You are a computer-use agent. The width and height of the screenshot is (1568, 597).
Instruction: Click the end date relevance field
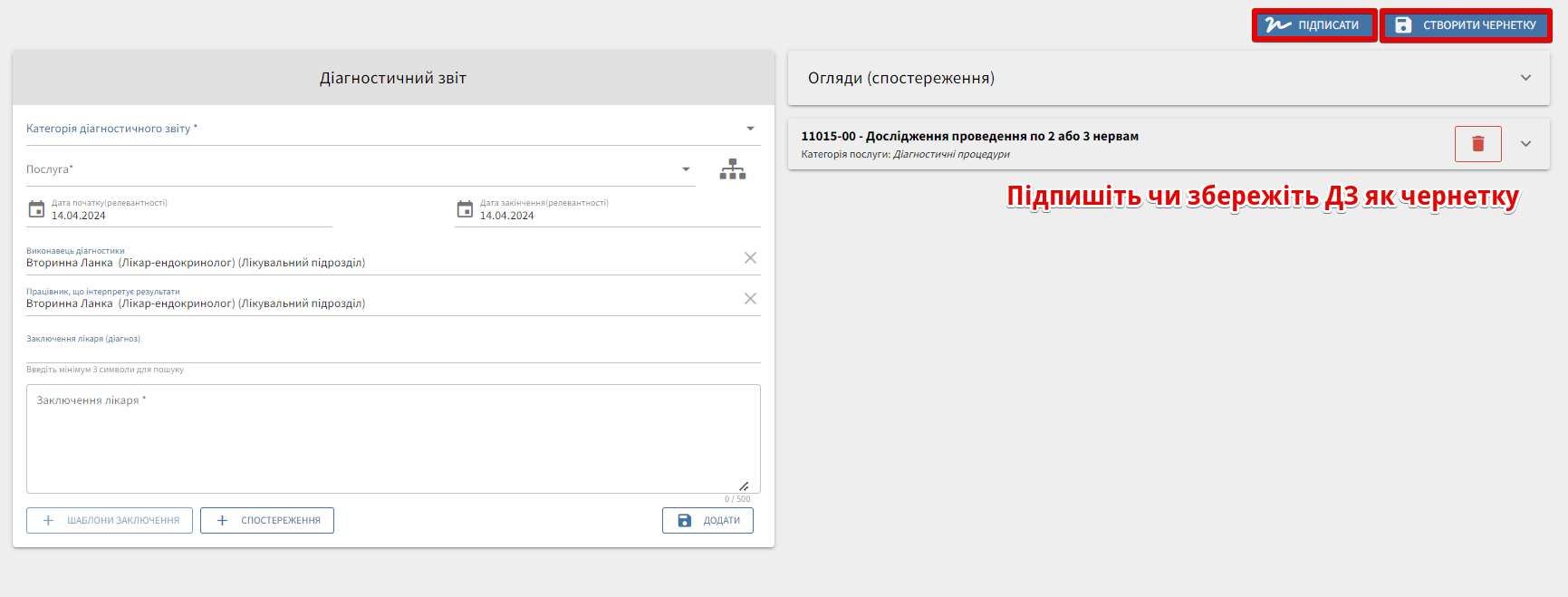pos(616,216)
